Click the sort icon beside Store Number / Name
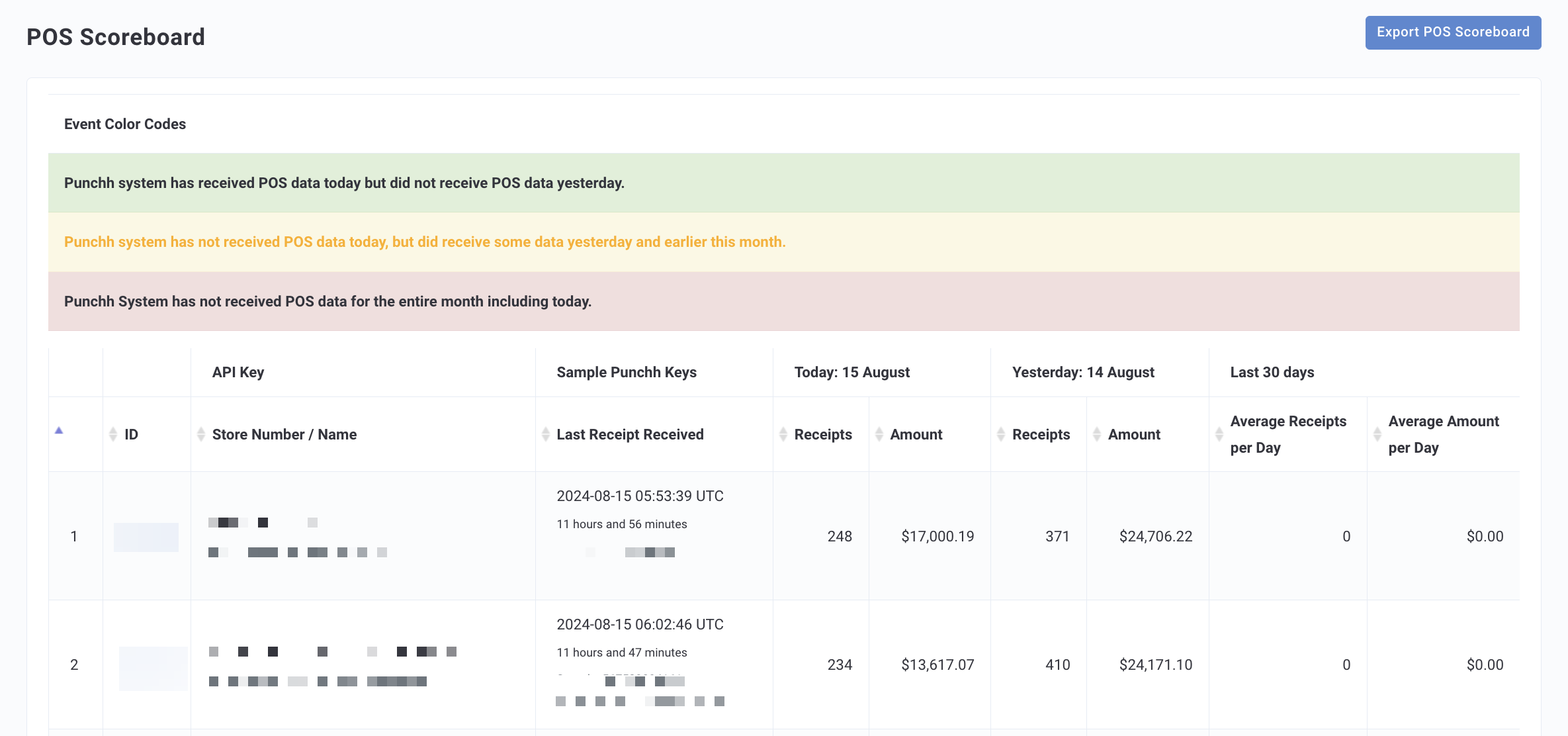 pyautogui.click(x=201, y=434)
